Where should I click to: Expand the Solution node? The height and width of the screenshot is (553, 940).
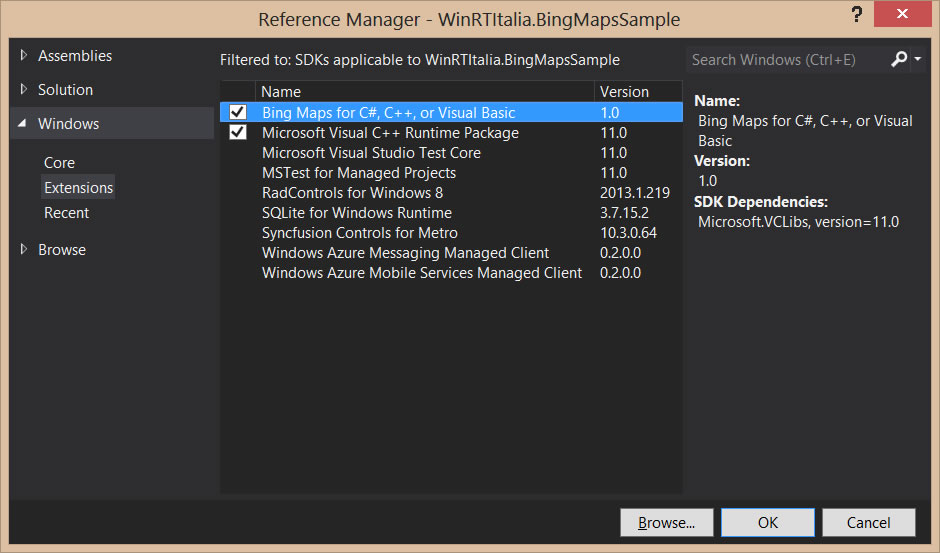[x=23, y=89]
